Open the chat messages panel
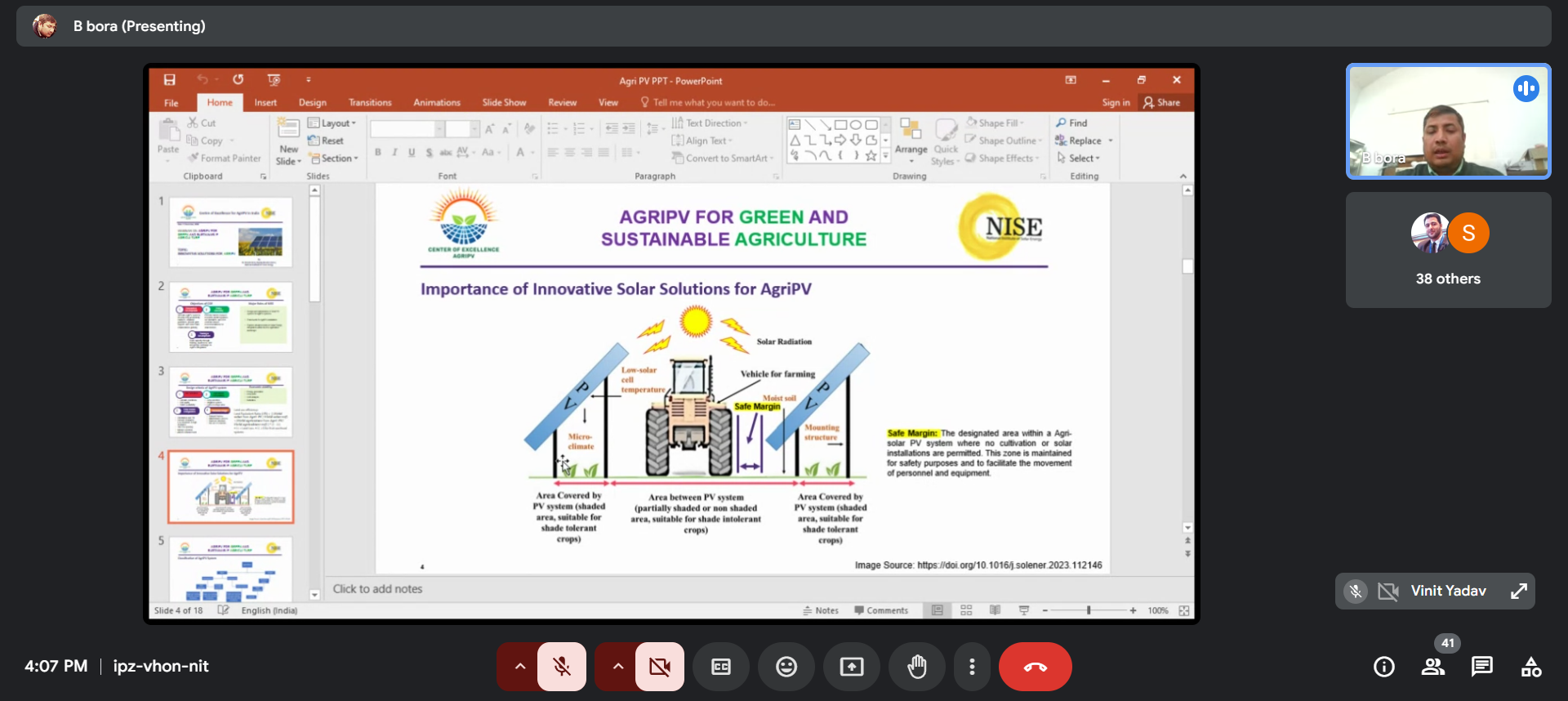This screenshot has width=1568, height=701. tap(1481, 667)
